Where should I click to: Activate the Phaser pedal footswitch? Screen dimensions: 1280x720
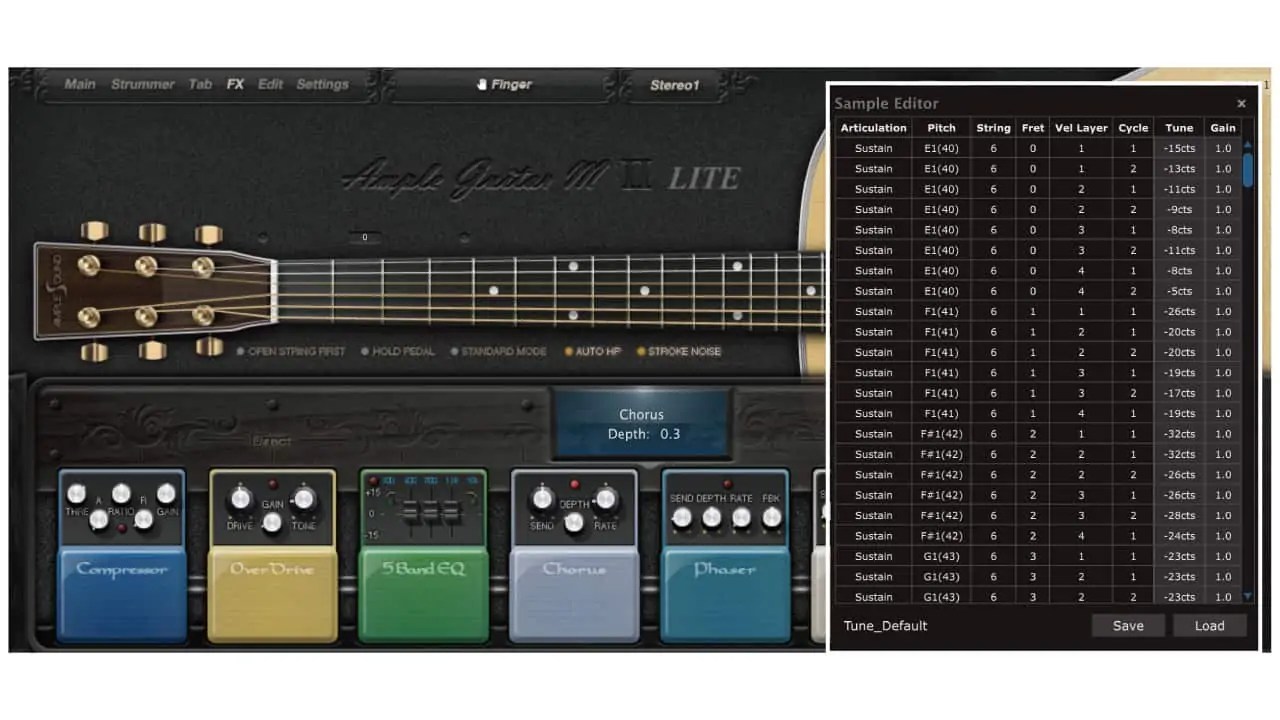pyautogui.click(x=725, y=594)
